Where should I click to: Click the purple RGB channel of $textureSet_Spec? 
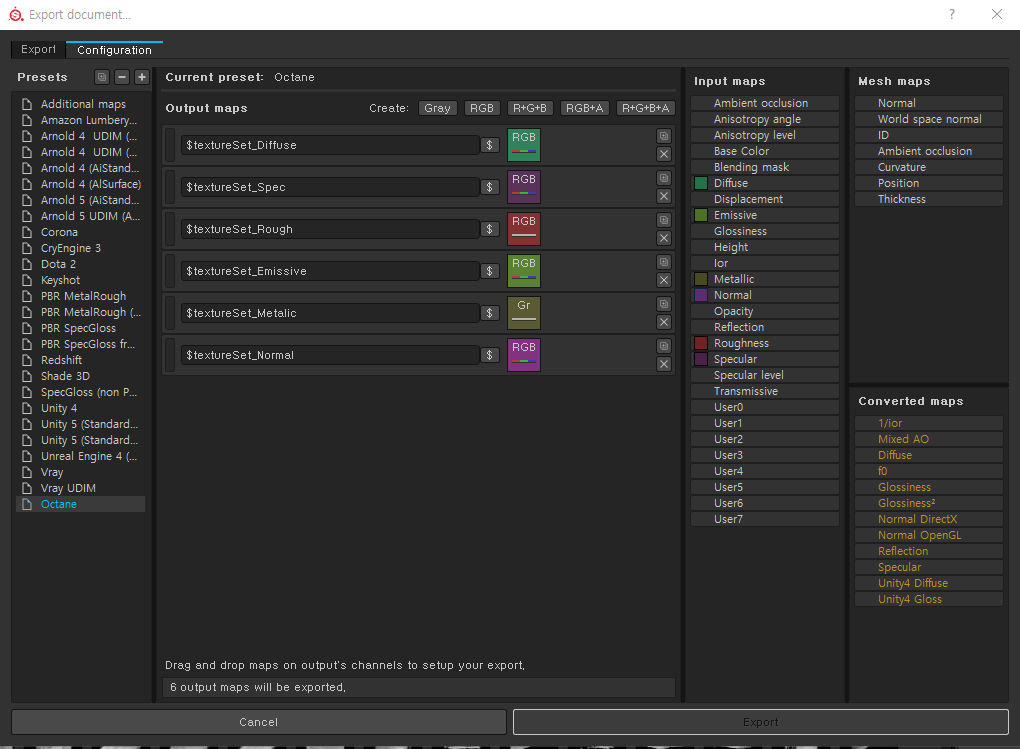(x=524, y=187)
